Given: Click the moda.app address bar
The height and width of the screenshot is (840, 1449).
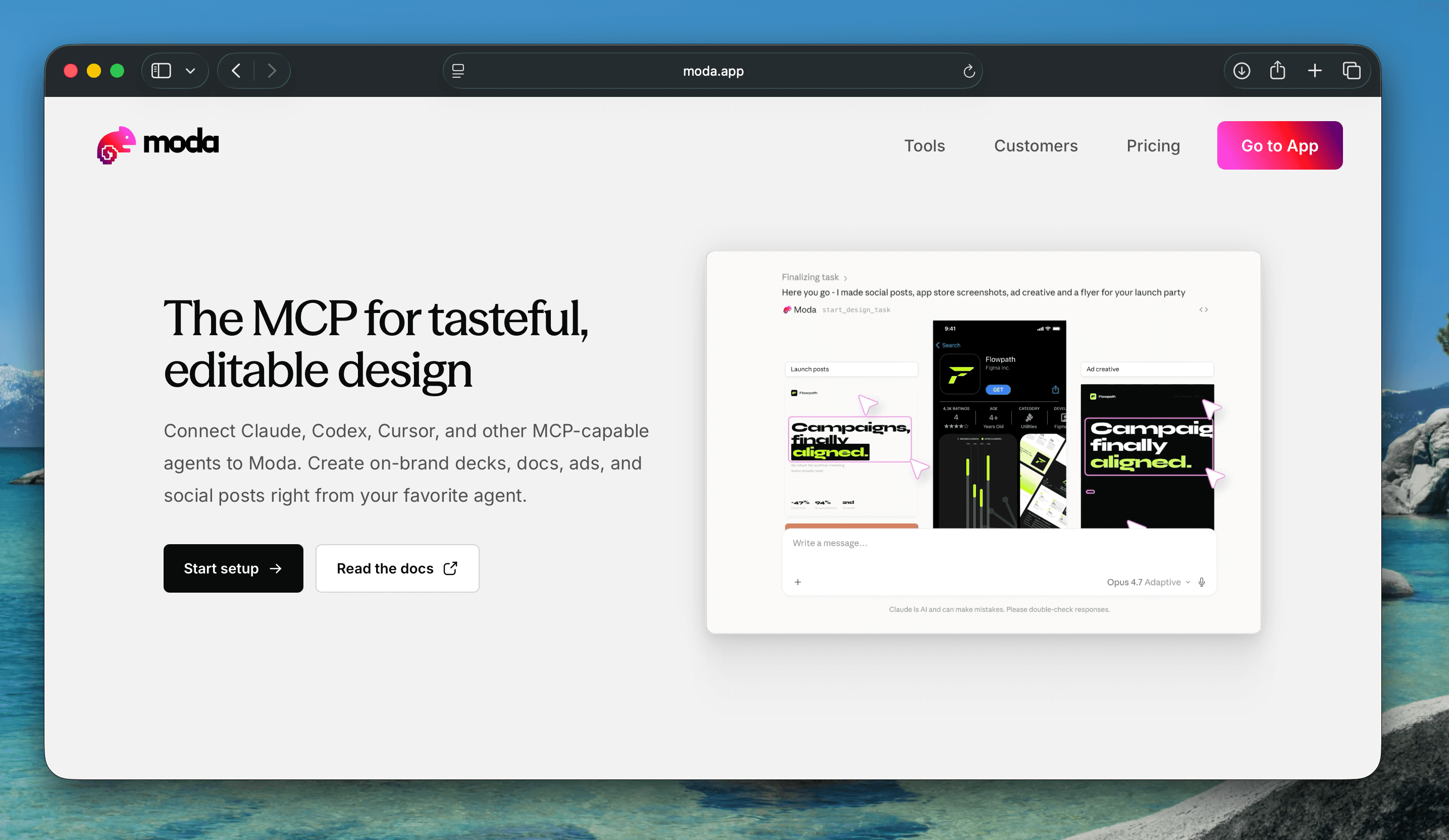Looking at the screenshot, I should 713,71.
